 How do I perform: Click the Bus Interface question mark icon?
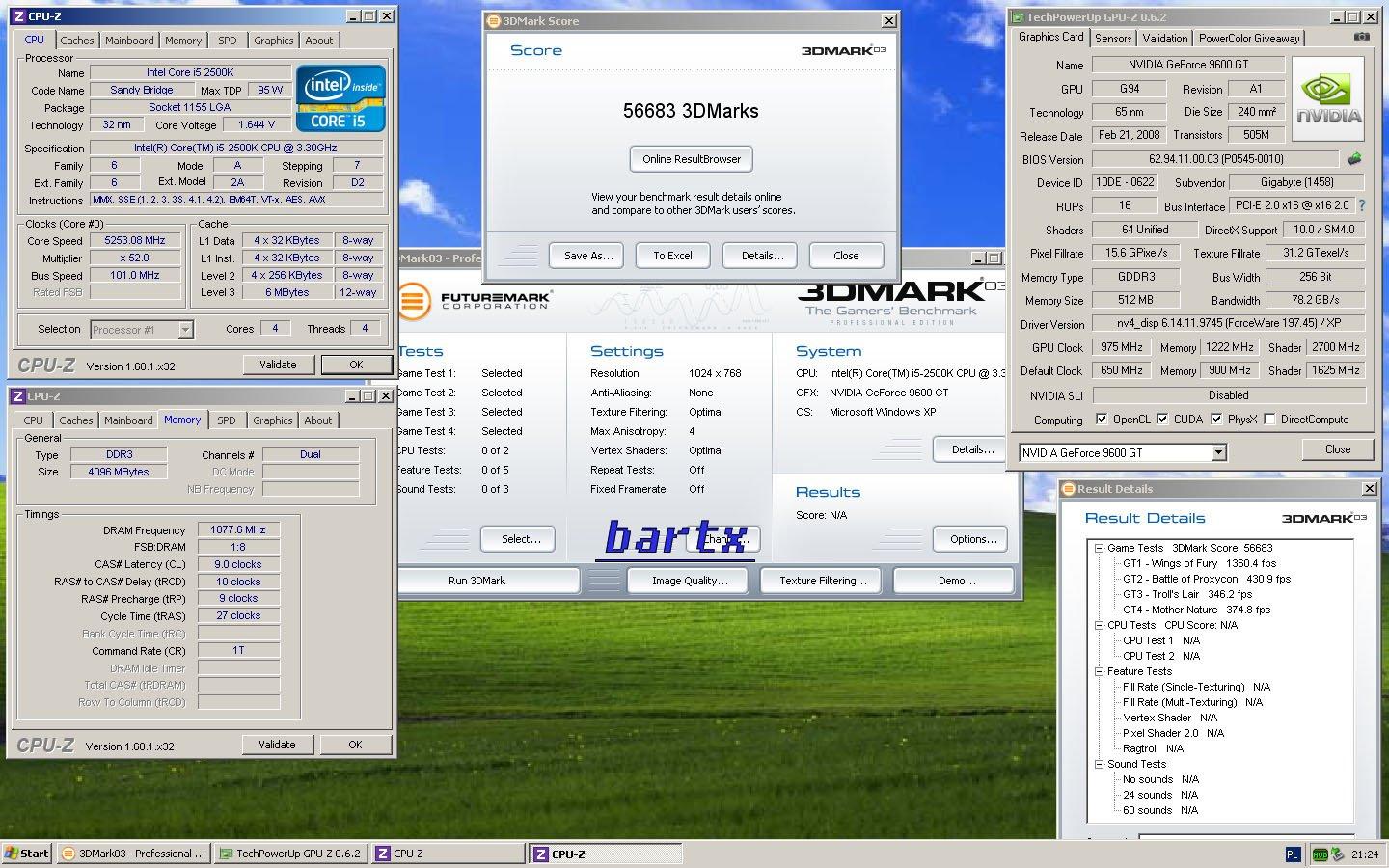pyautogui.click(x=1361, y=205)
